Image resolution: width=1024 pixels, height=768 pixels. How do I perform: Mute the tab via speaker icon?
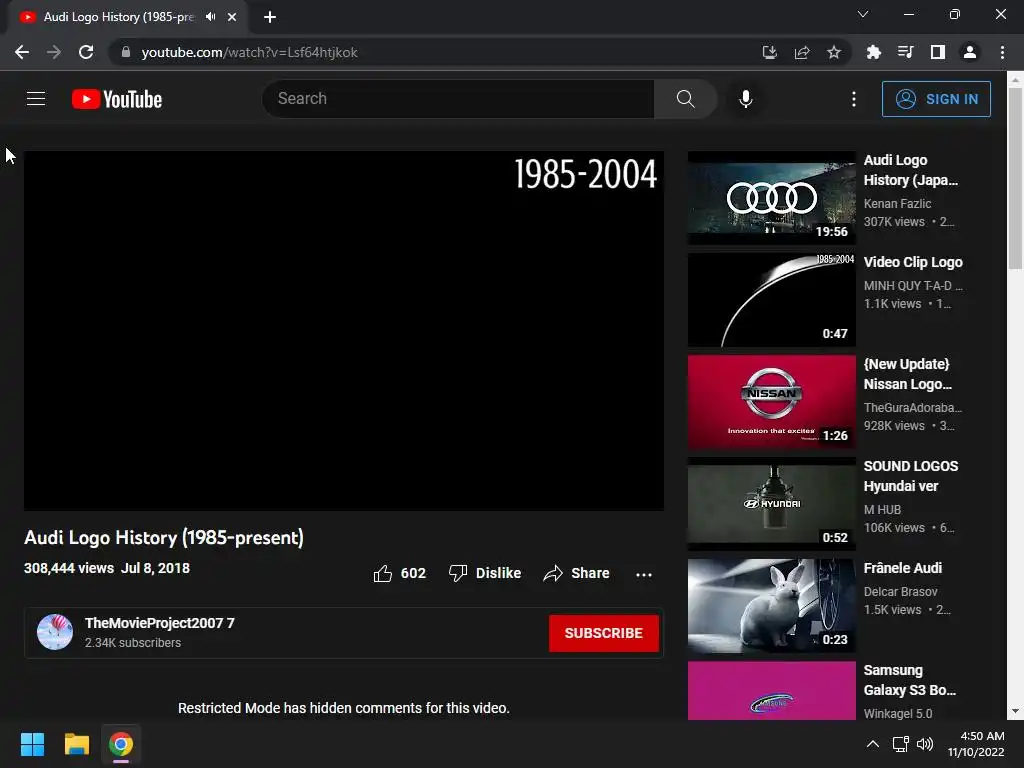tap(210, 17)
